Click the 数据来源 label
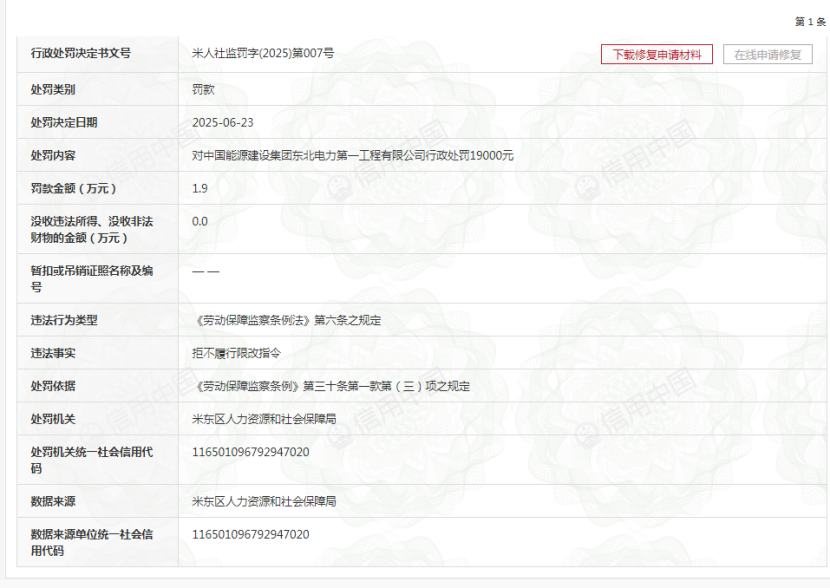The height and width of the screenshot is (588, 830). pos(53,501)
